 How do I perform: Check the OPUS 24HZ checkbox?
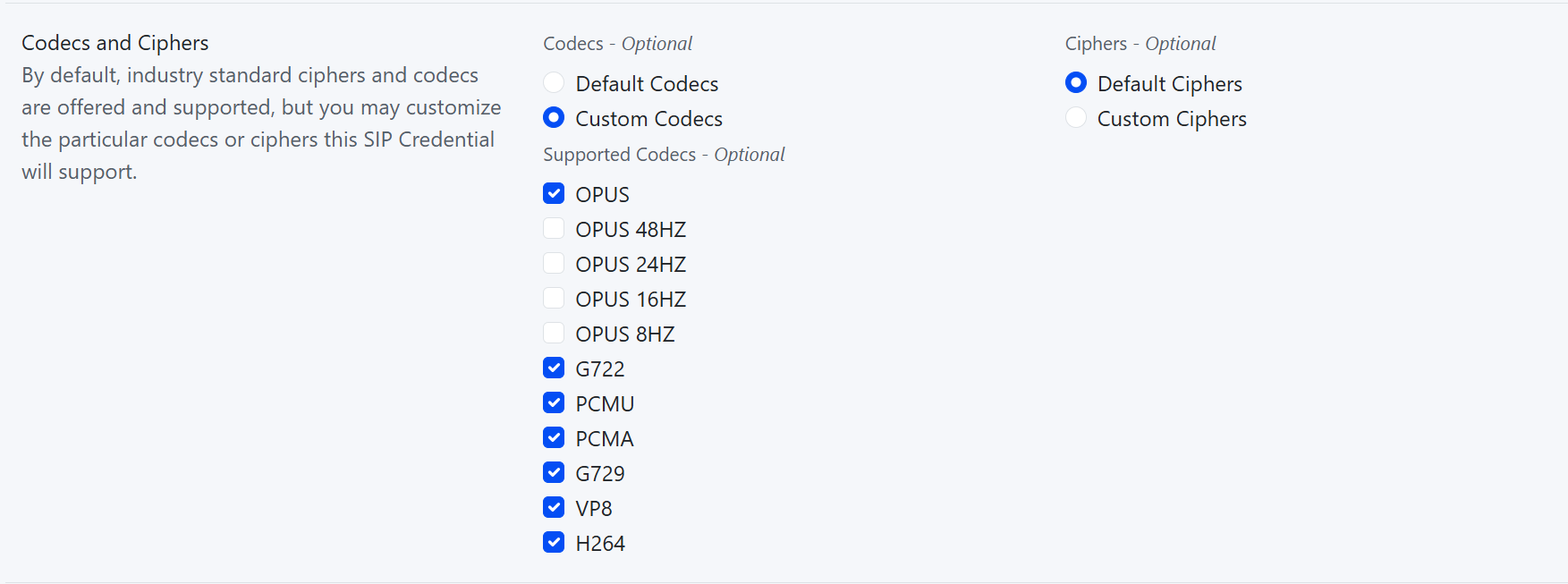coord(554,264)
